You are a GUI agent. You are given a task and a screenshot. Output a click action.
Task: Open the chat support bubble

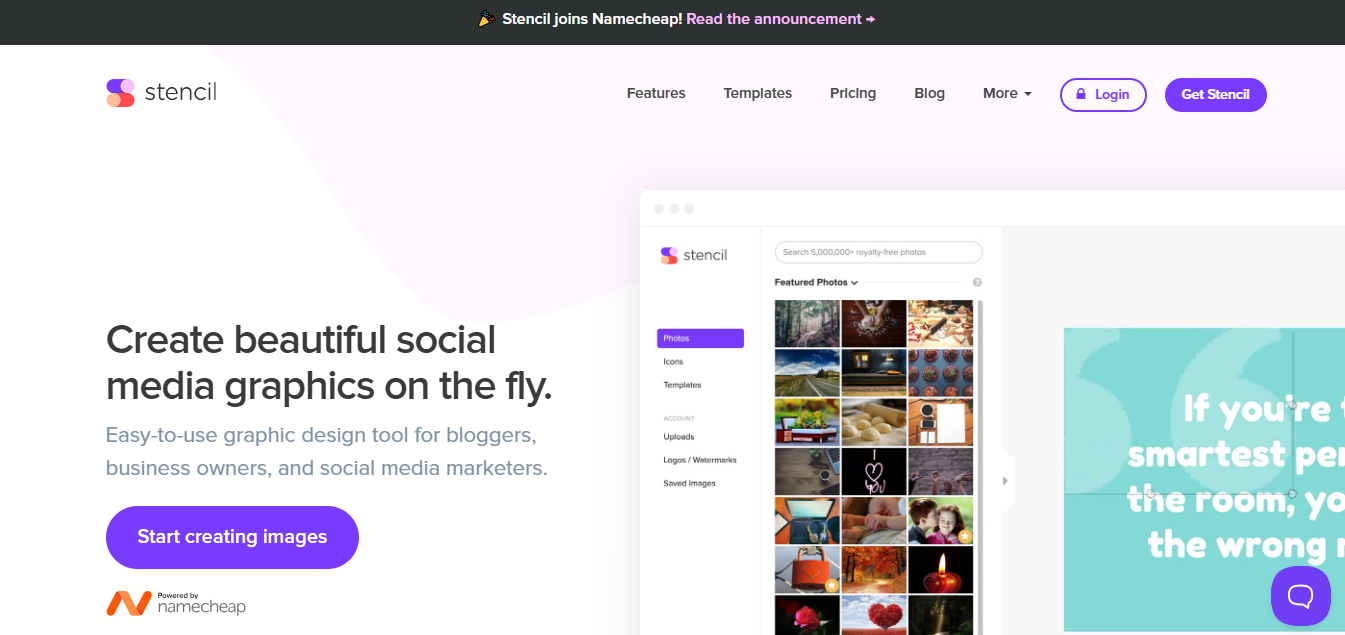pyautogui.click(x=1300, y=596)
